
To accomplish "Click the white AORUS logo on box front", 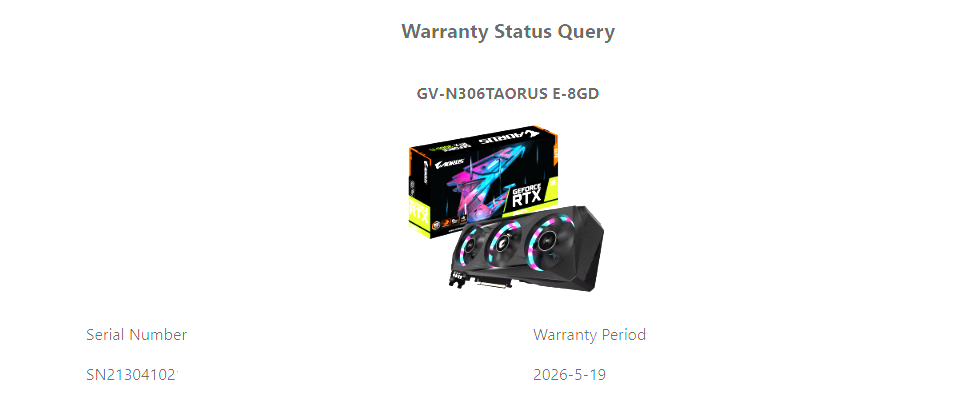I will tap(448, 163).
